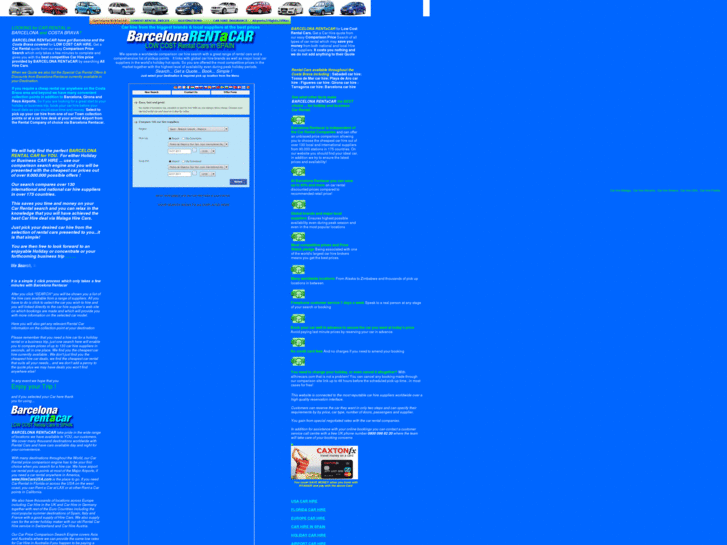Select the City/Downtown radio for drop-off
Image resolution: width=727 pixels, height=545 pixels.
tap(183, 161)
